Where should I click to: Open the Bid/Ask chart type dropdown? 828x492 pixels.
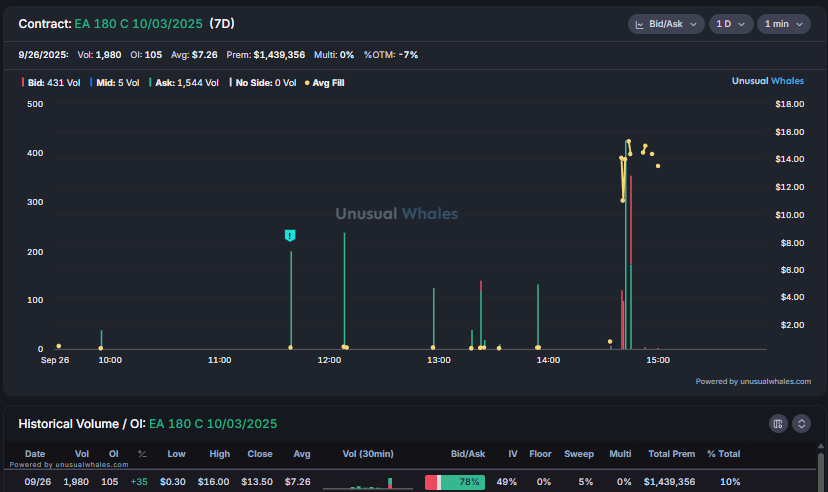tap(666, 24)
